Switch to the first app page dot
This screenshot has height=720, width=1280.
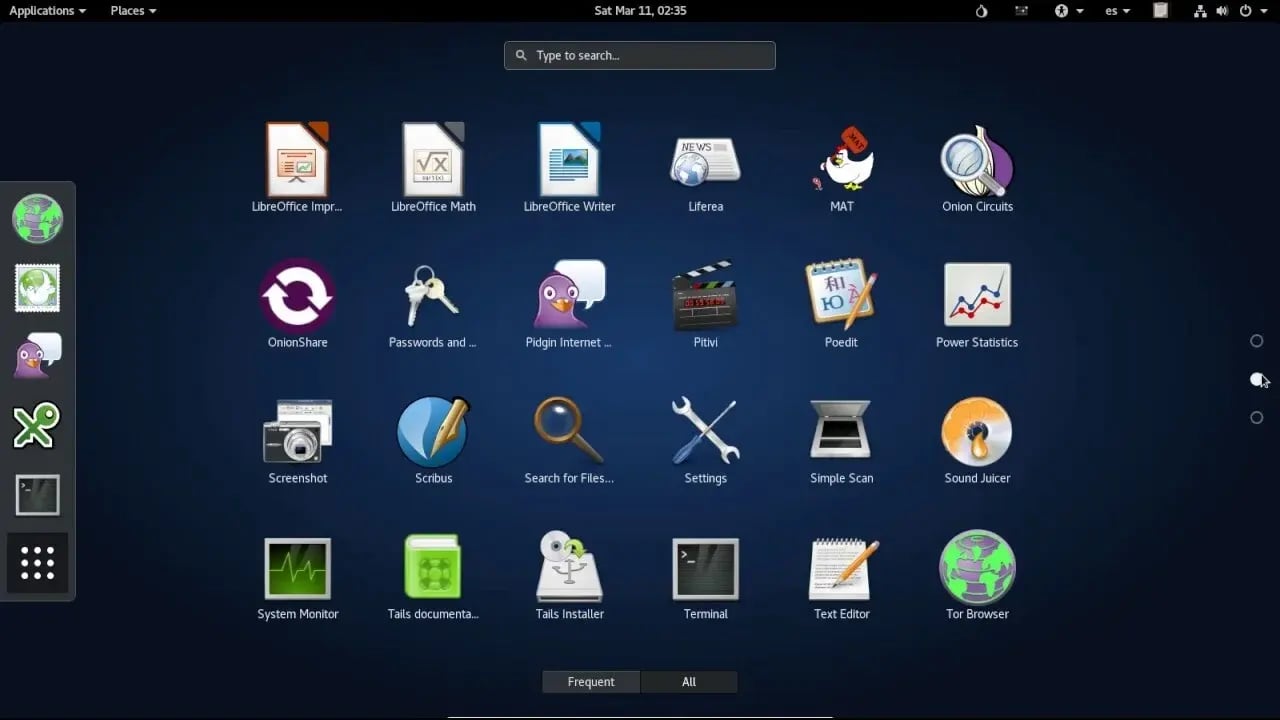click(1257, 341)
